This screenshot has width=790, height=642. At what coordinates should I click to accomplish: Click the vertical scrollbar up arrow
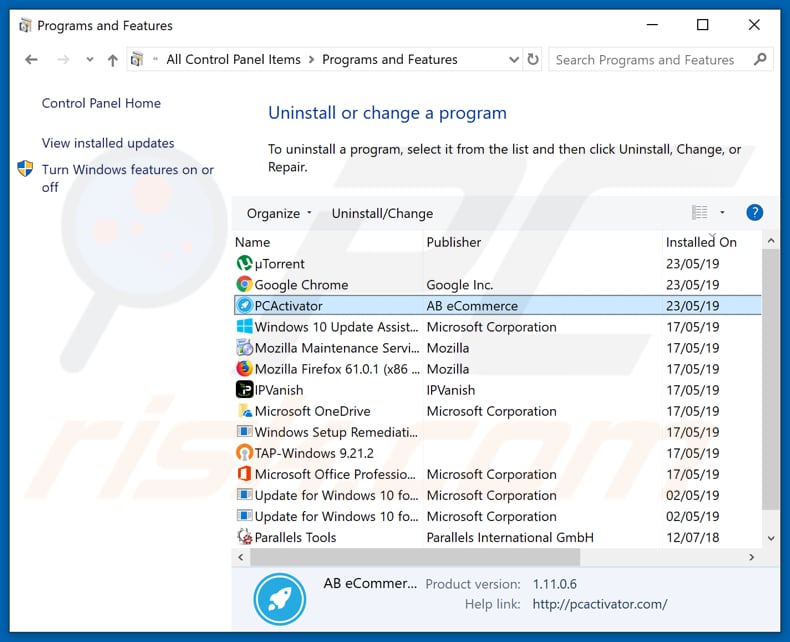[x=771, y=241]
